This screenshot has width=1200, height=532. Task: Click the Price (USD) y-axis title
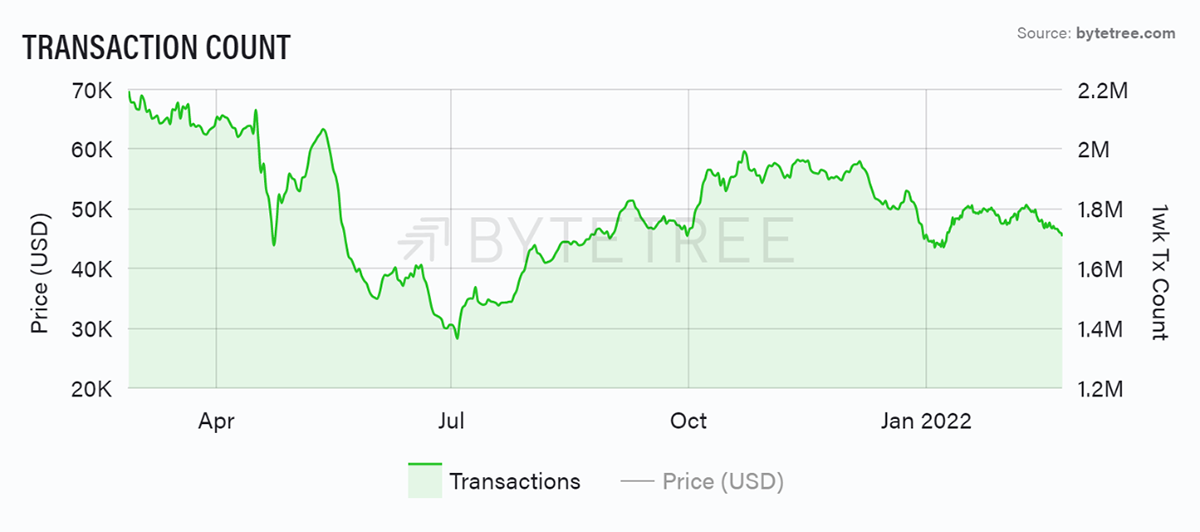tap(39, 273)
